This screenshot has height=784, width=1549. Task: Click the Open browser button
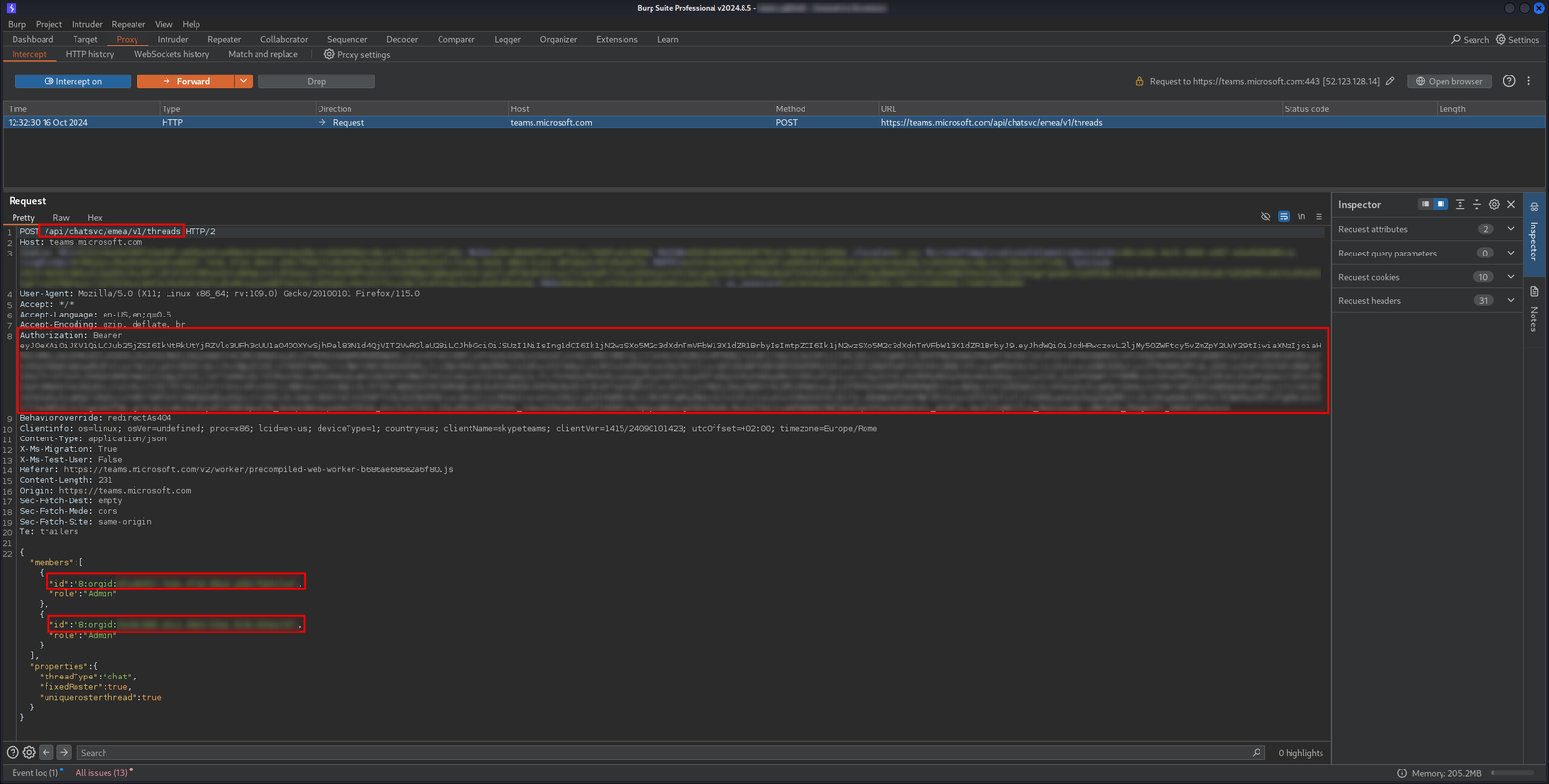tap(1449, 81)
